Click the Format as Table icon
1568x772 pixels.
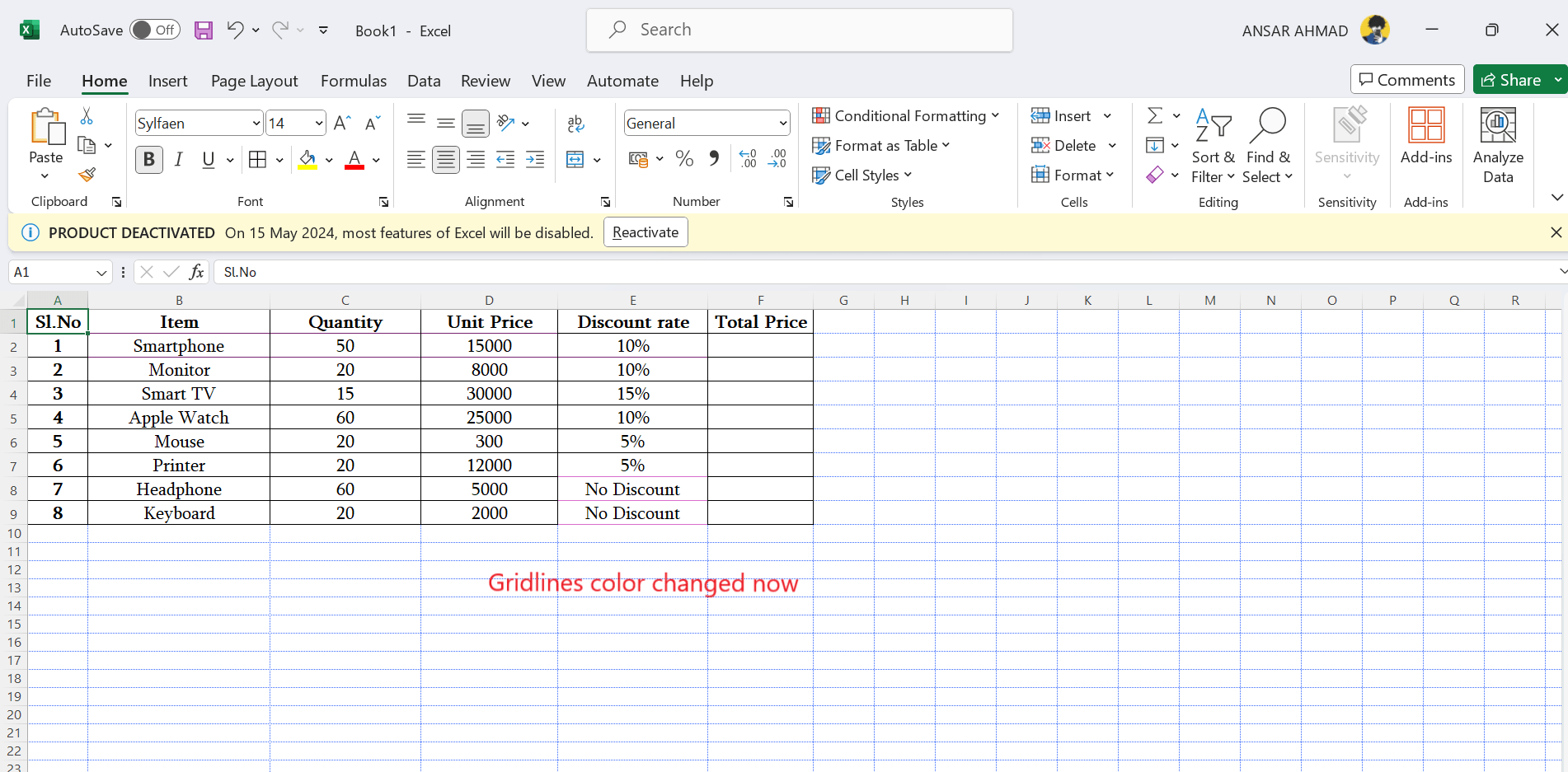click(821, 145)
